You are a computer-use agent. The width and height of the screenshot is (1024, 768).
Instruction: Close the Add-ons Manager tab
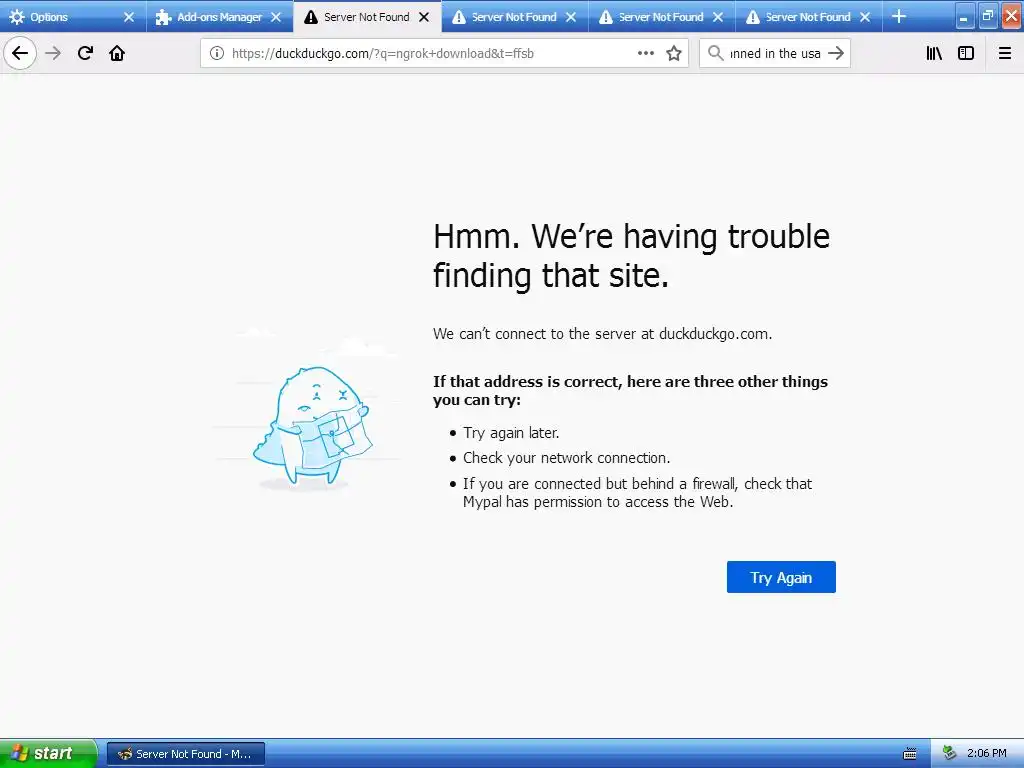point(276,17)
